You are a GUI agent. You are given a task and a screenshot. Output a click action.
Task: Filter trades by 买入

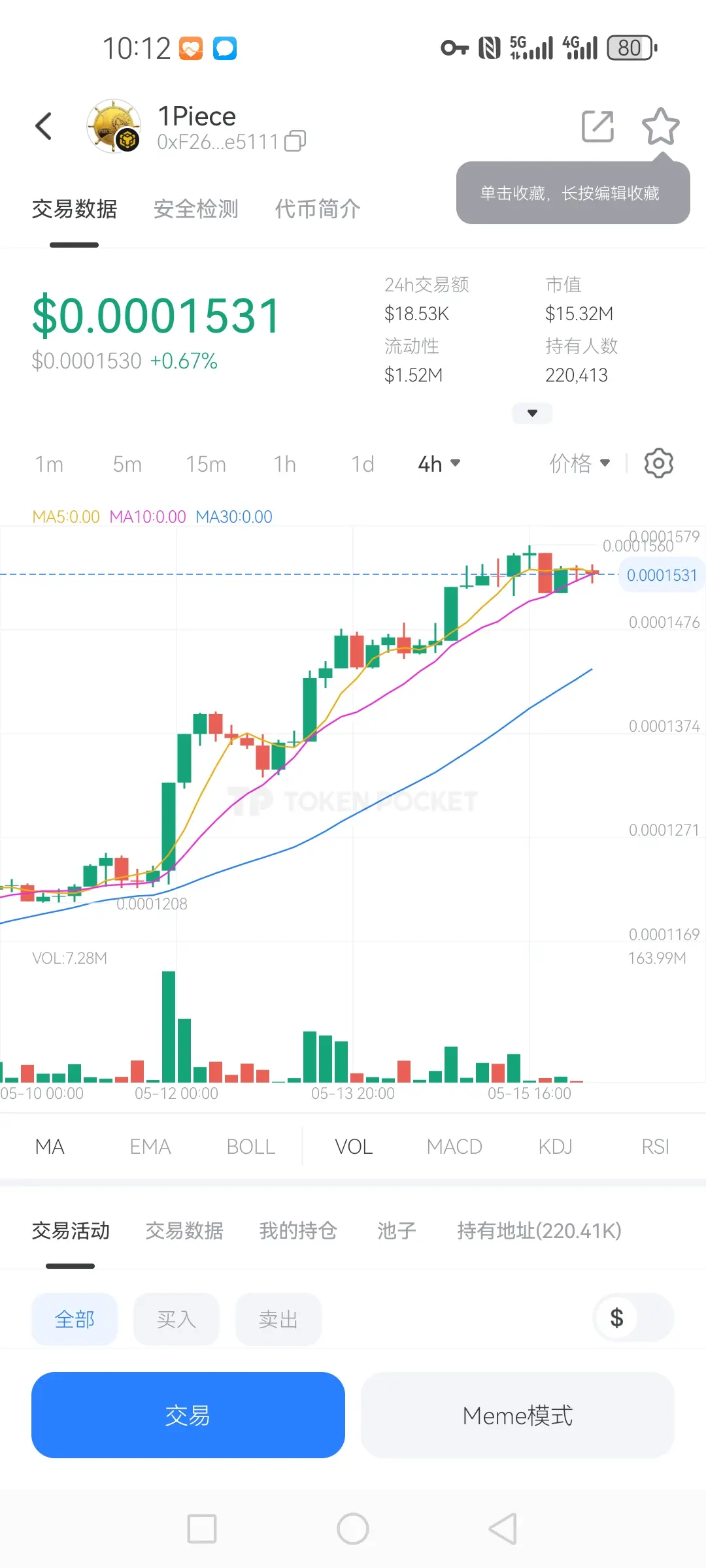[176, 1319]
